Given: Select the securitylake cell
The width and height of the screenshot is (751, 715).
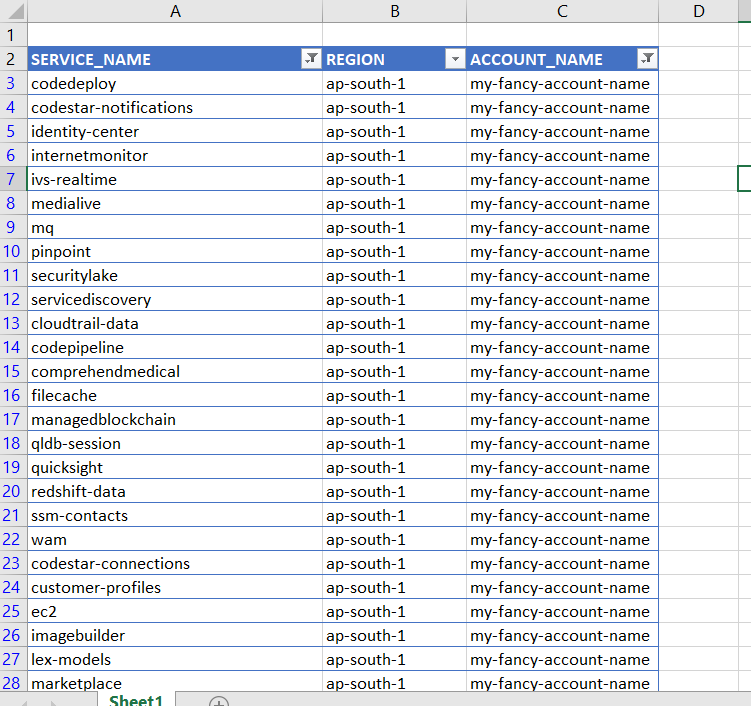Looking at the screenshot, I should 175,275.
